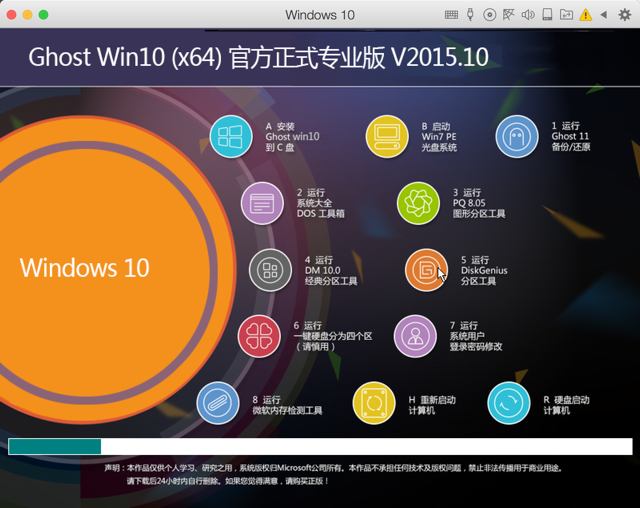
Task: Pick the '4 运行 DM 10.0' label
Action: click(331, 271)
